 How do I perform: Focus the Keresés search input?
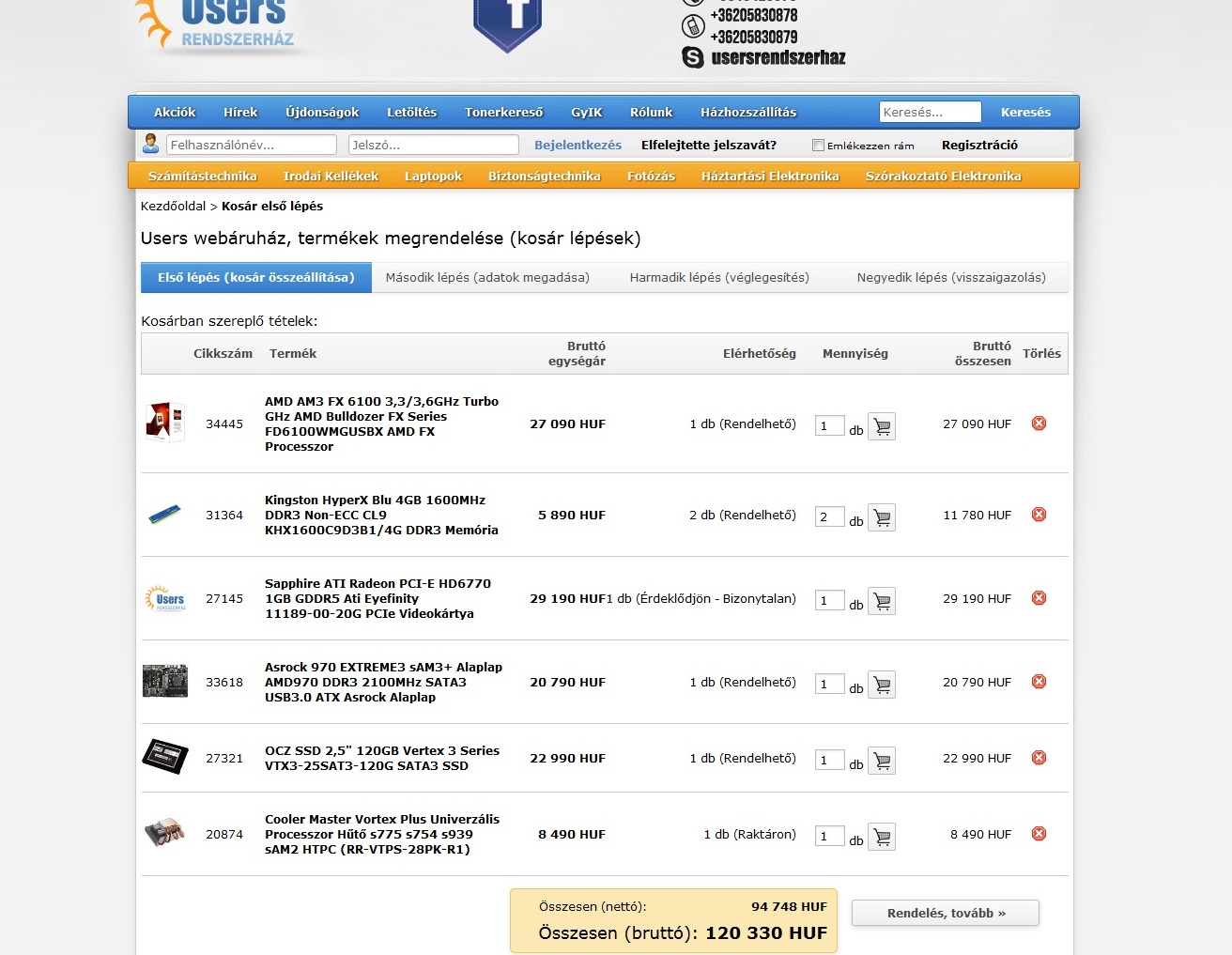point(931,112)
